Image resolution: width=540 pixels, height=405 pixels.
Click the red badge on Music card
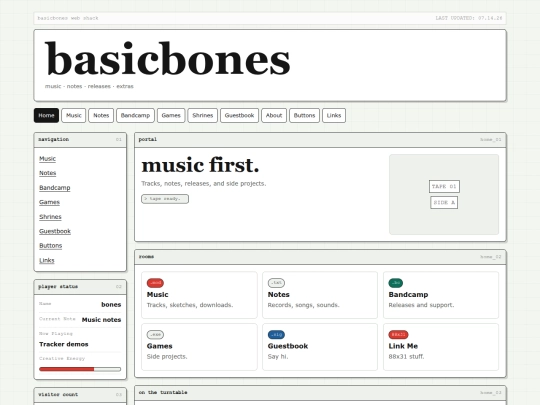[x=155, y=283]
